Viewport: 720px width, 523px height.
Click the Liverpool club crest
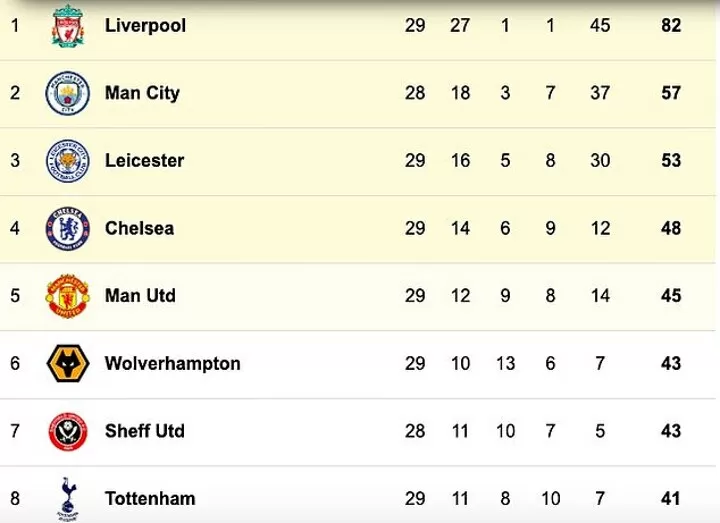[68, 26]
